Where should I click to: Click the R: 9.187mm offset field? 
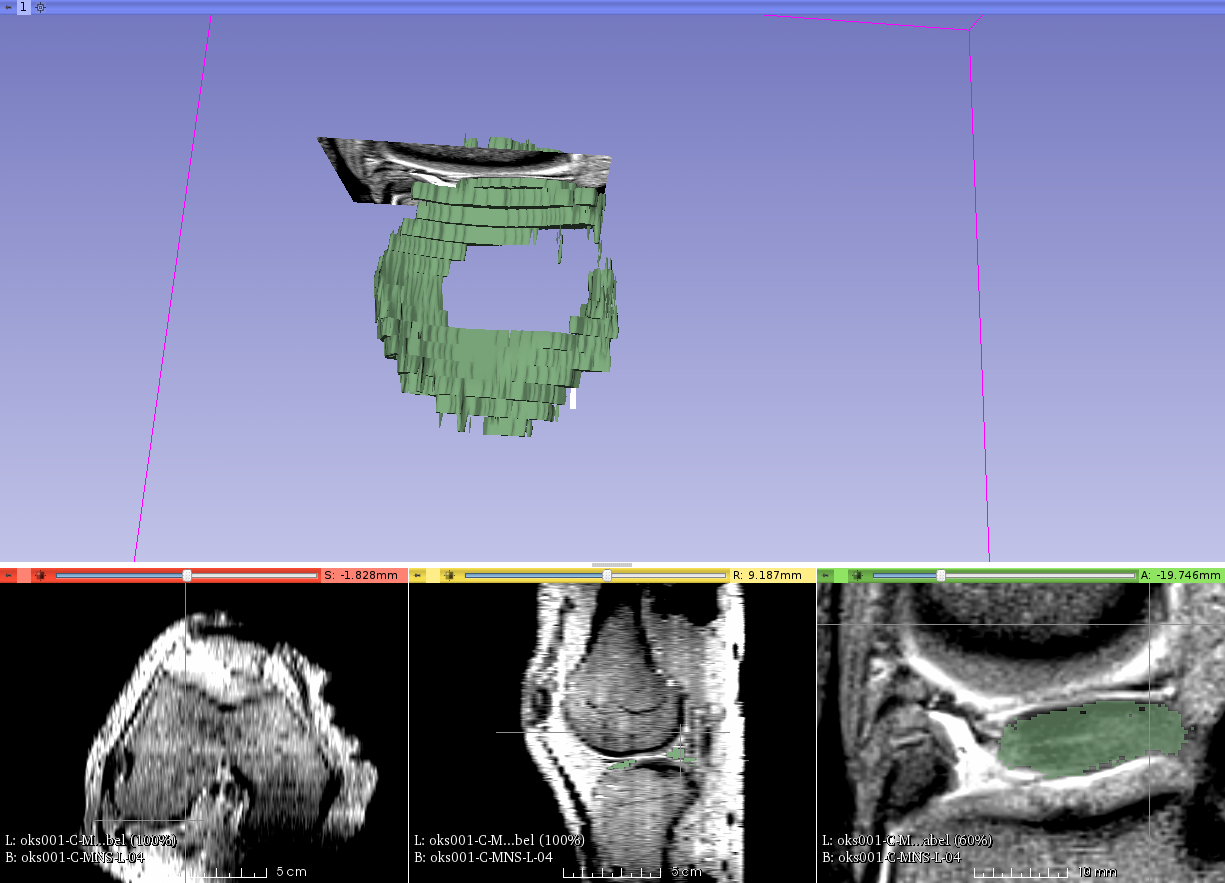773,576
